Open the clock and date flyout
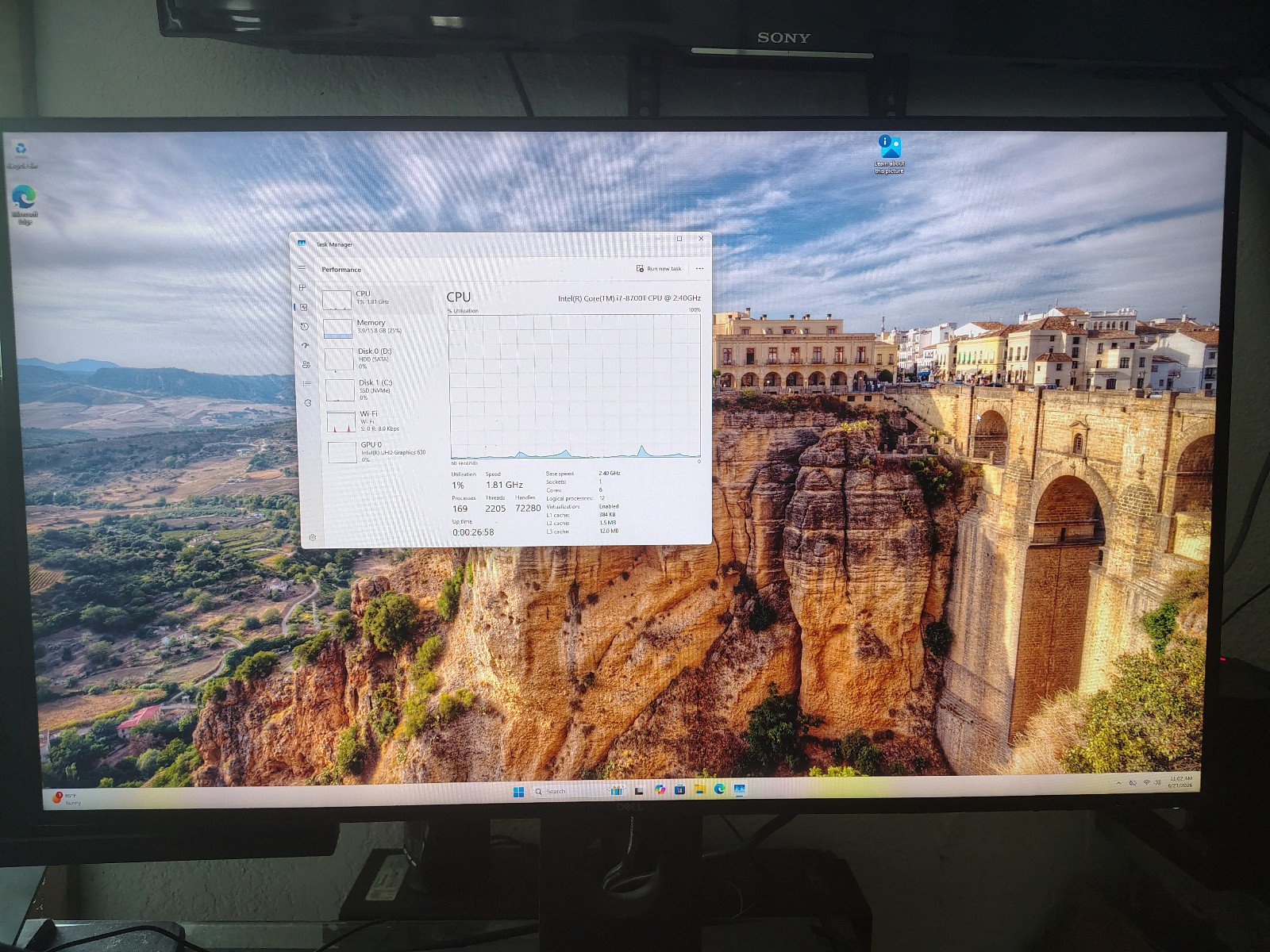Viewport: 1270px width, 952px height. click(1181, 782)
